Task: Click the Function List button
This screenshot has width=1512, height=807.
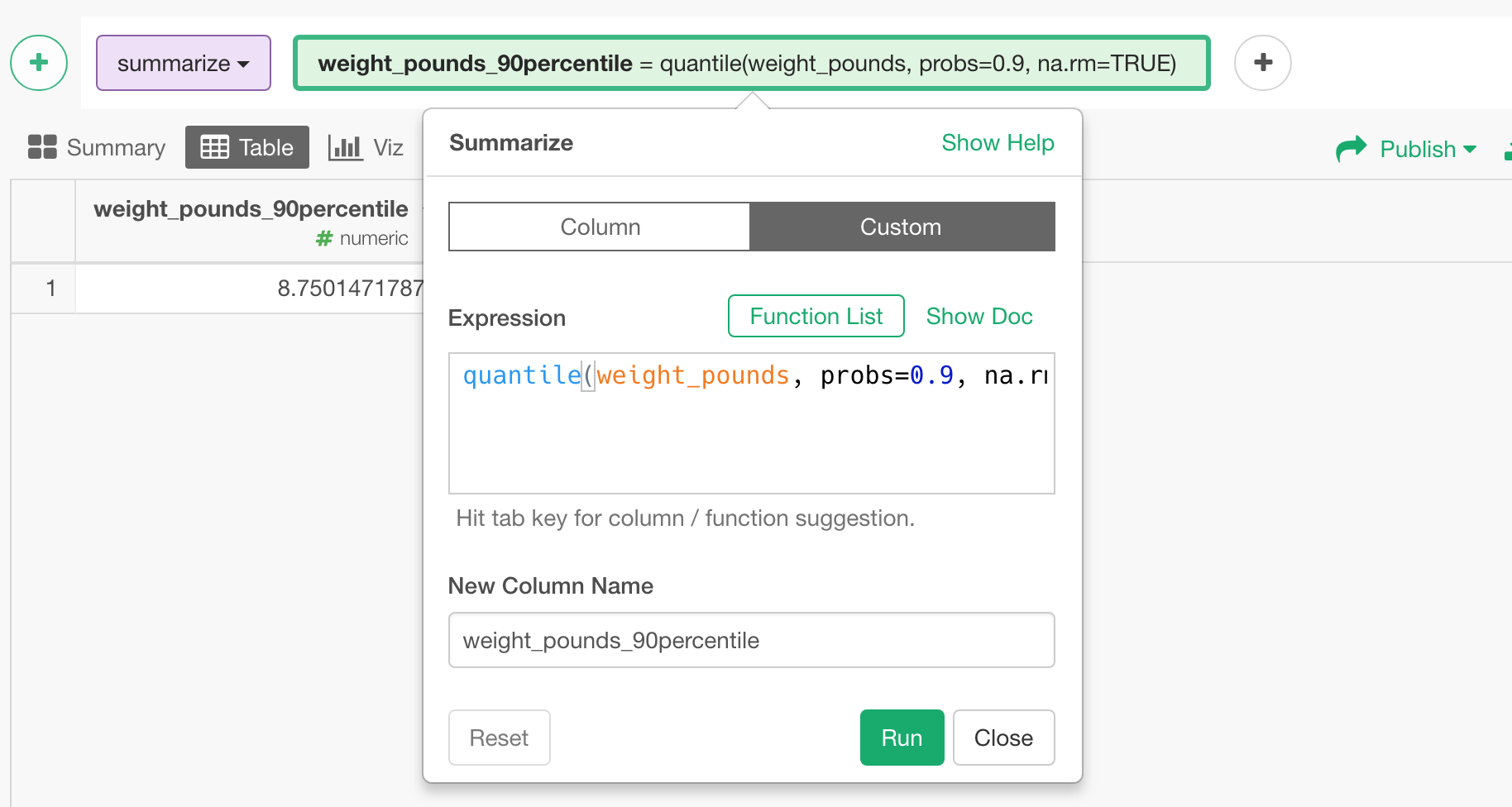Action: [816, 316]
